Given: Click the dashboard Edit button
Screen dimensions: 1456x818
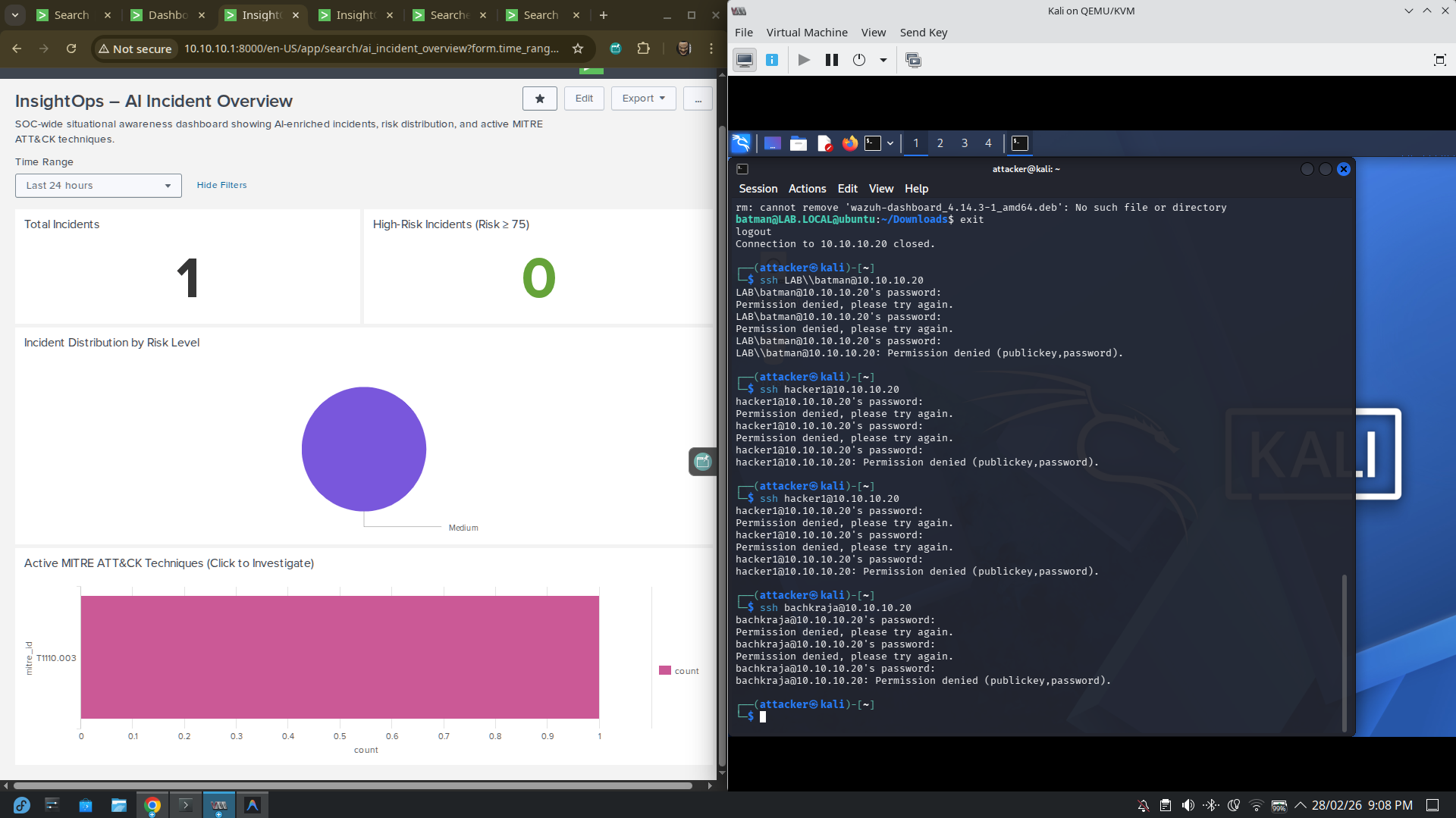Looking at the screenshot, I should (584, 99).
